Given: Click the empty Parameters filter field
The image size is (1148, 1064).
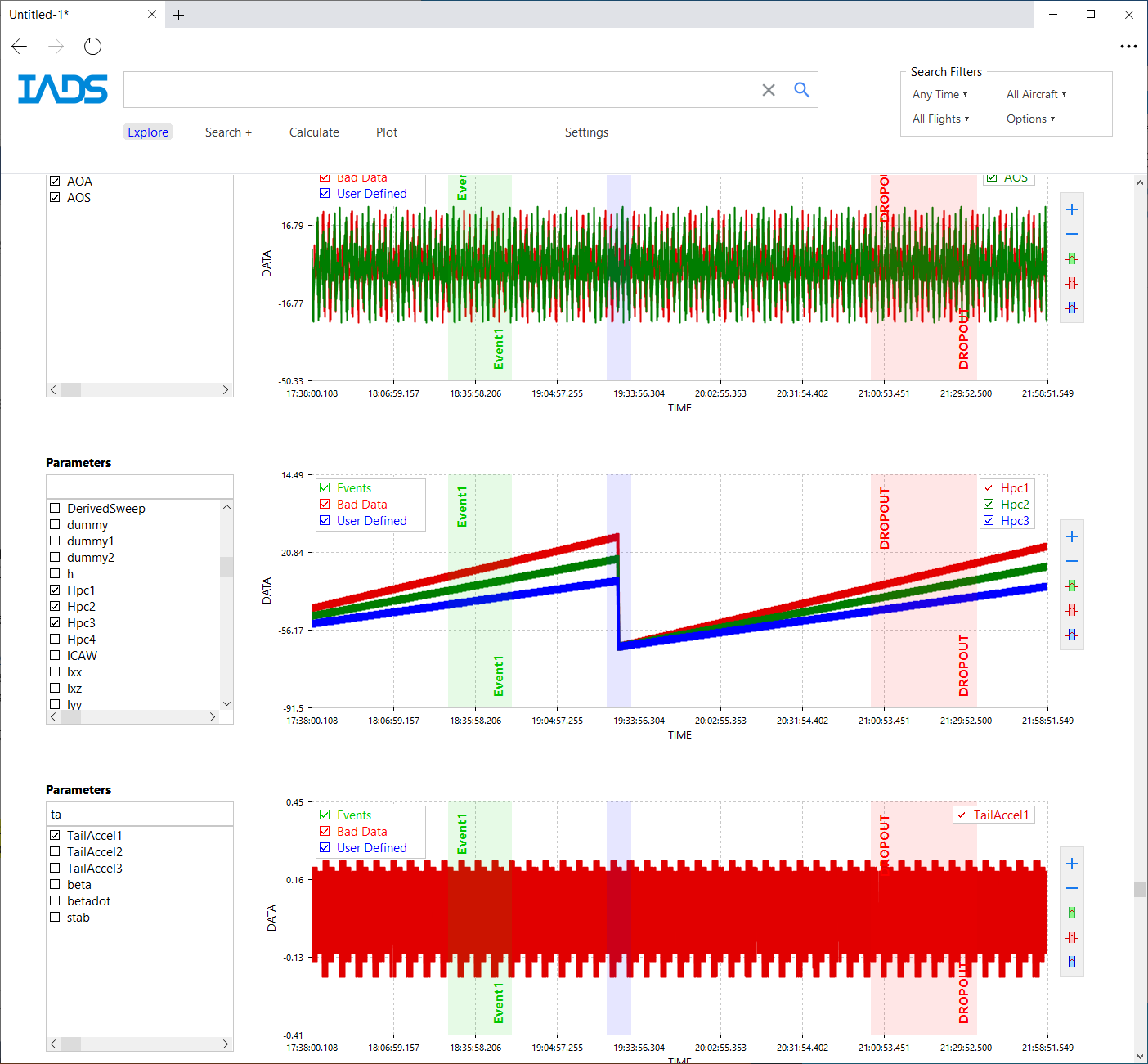Looking at the screenshot, I should coord(140,487).
